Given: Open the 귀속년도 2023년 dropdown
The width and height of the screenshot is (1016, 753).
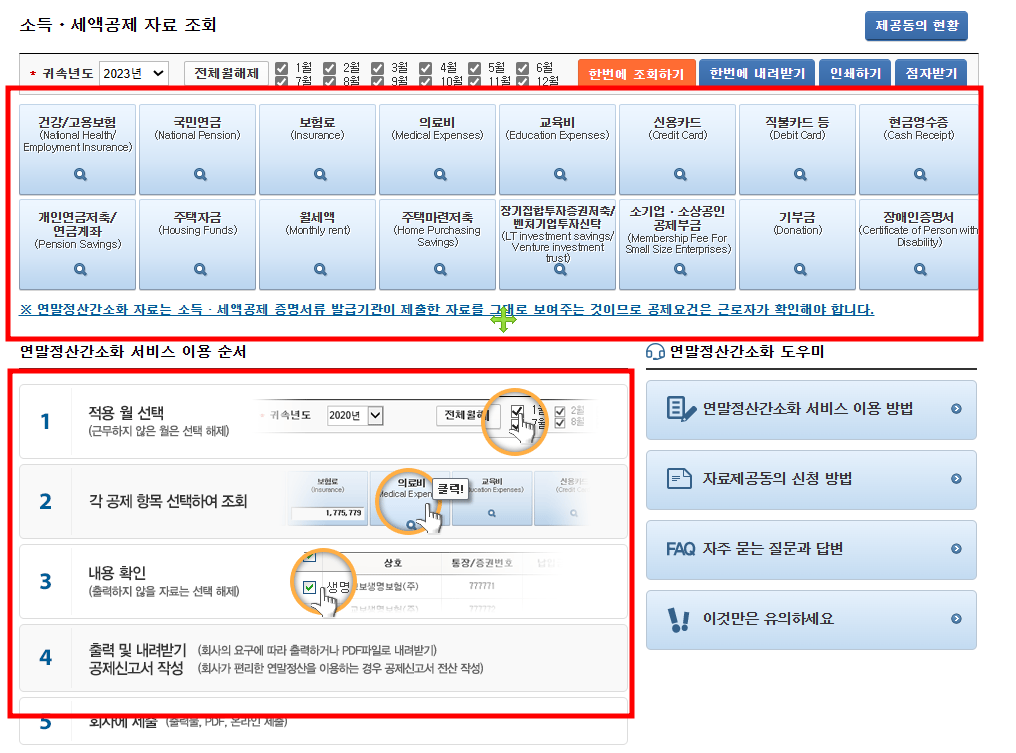Looking at the screenshot, I should 134,73.
